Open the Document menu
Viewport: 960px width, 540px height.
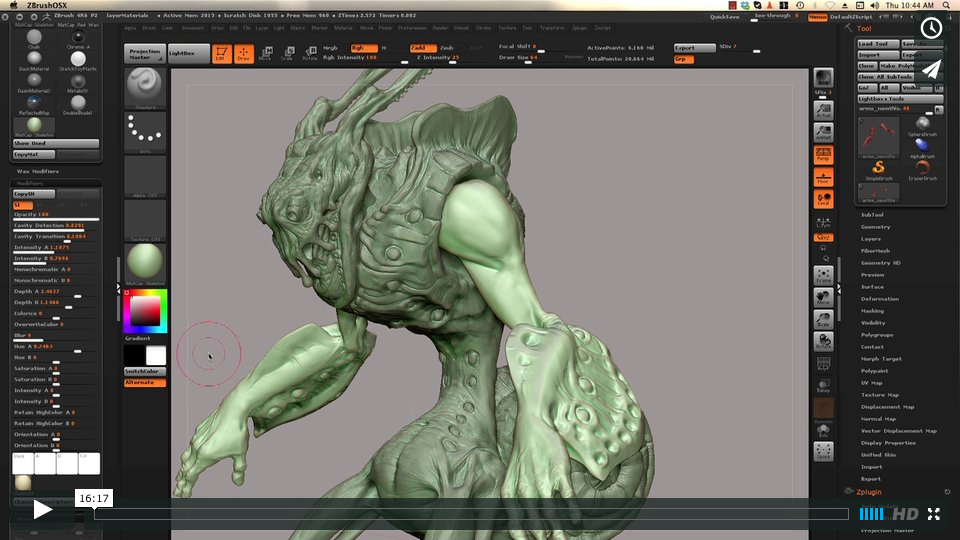click(x=192, y=28)
